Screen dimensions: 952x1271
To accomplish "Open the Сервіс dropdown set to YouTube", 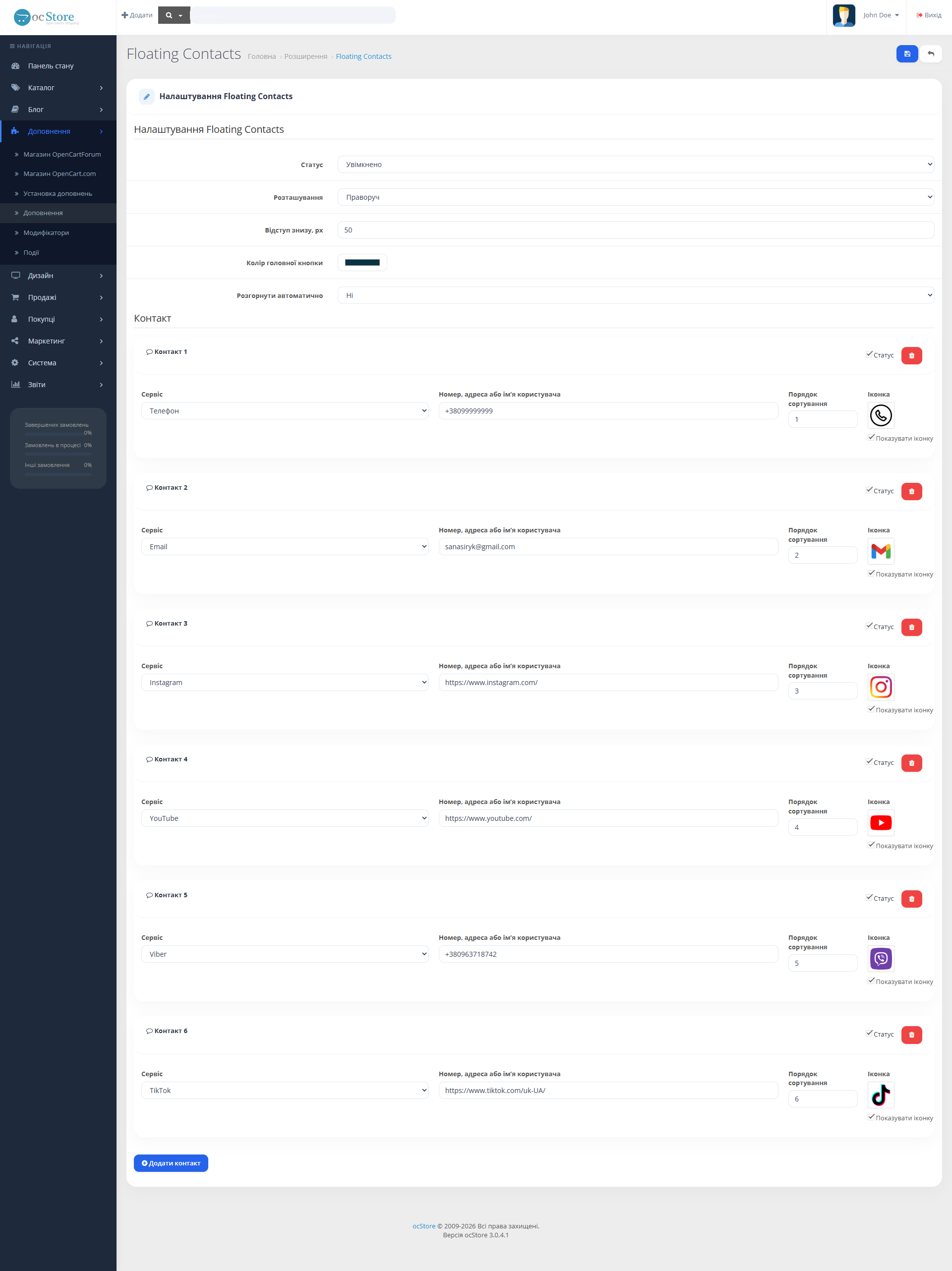I will [x=285, y=818].
